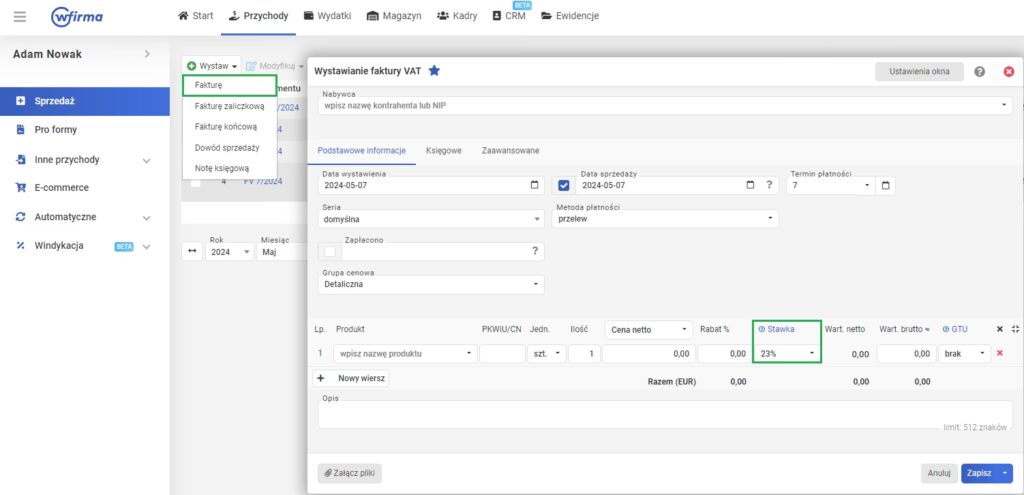The image size is (1024, 495).
Task: Expand the Stawka 23% dropdown
Action: click(786, 353)
